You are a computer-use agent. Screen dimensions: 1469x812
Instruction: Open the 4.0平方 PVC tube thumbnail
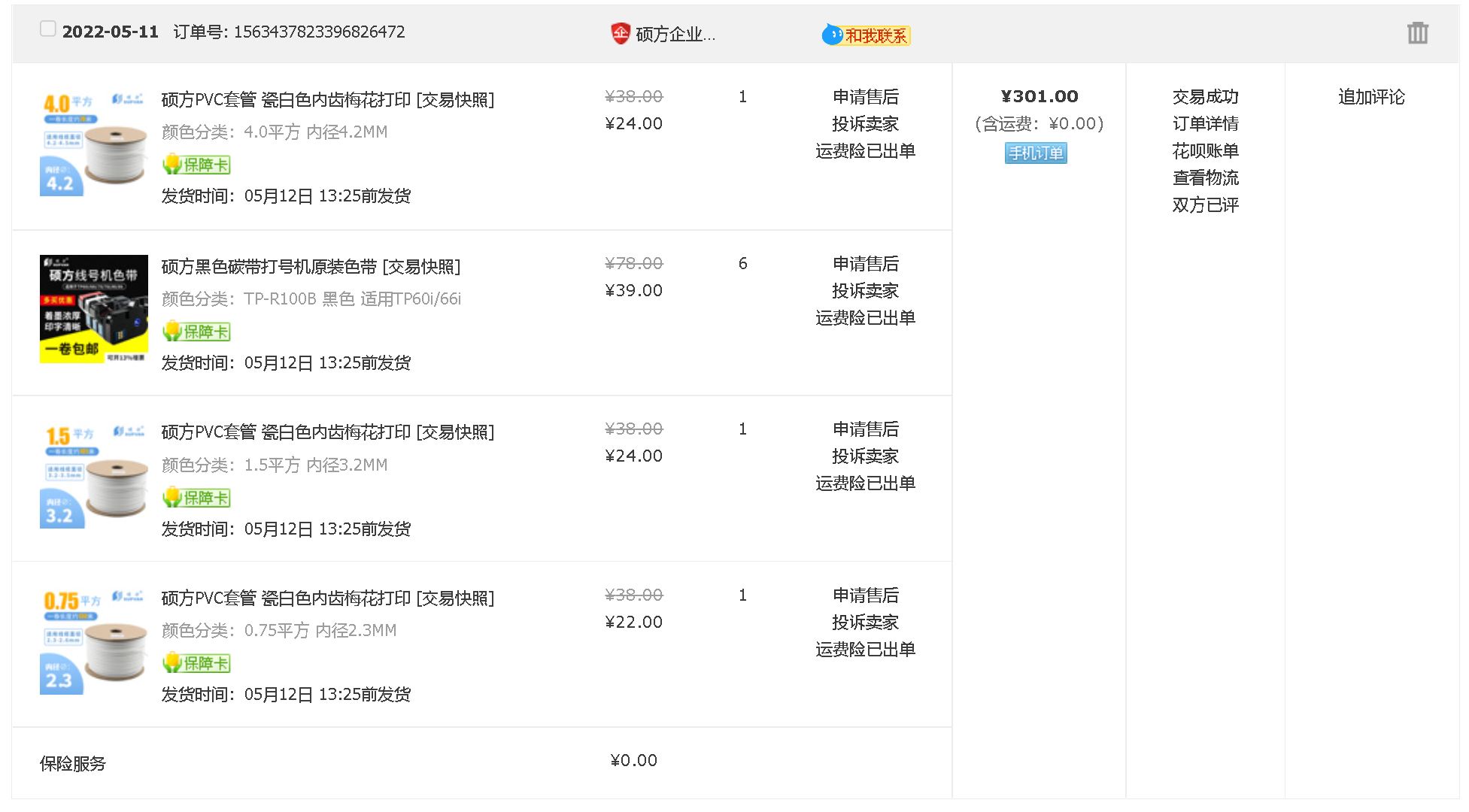(x=93, y=143)
